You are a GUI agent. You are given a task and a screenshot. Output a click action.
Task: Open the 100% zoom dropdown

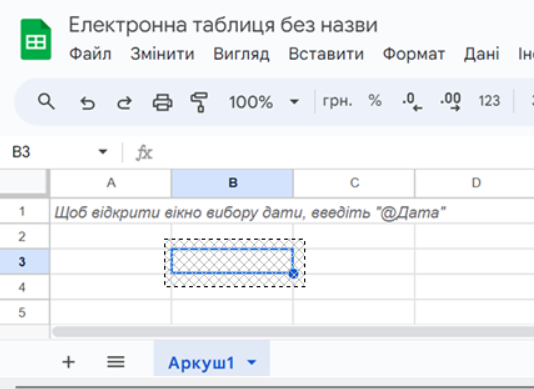pyautogui.click(x=264, y=102)
